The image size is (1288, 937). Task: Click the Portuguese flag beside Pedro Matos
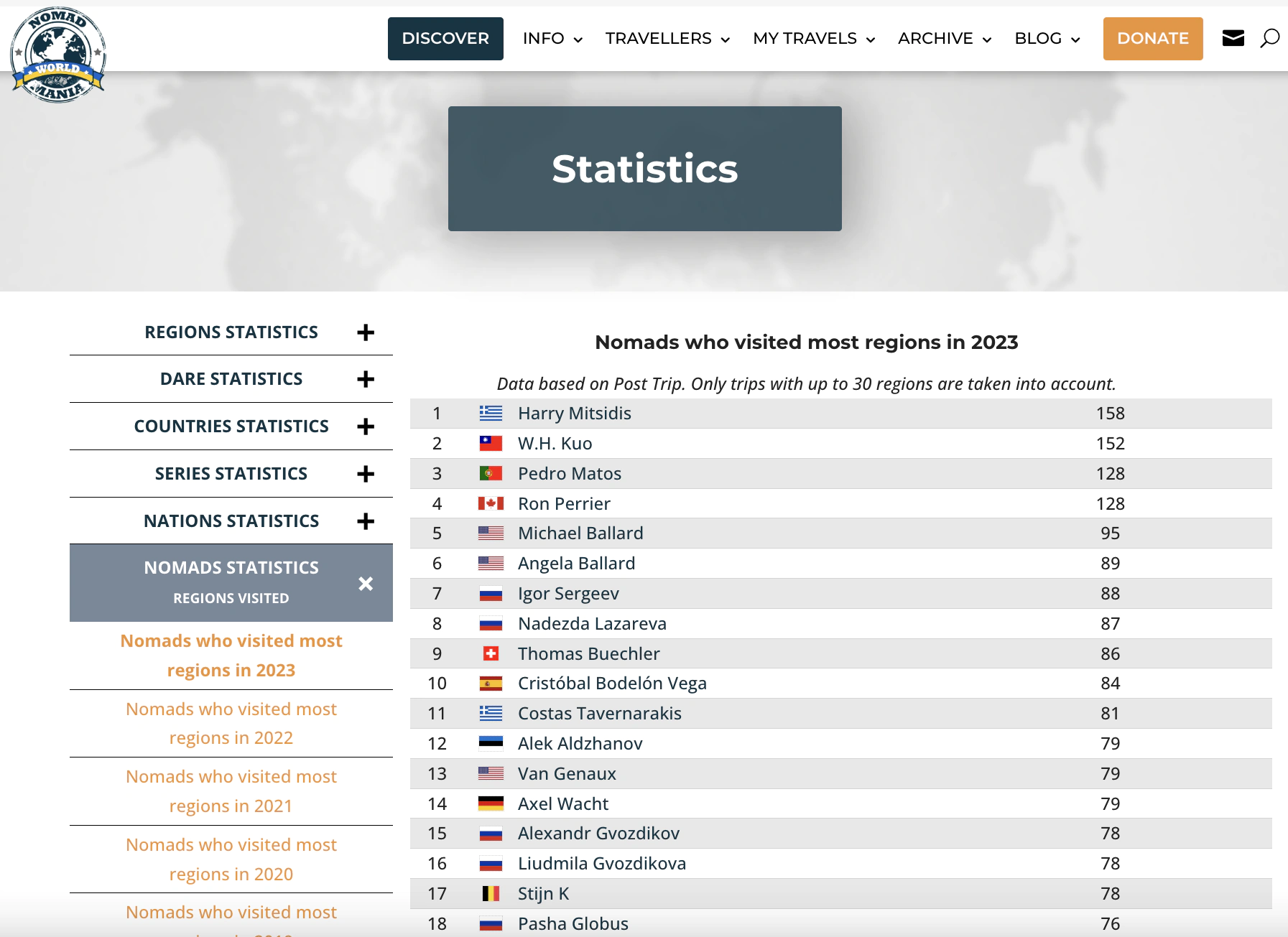tap(491, 474)
